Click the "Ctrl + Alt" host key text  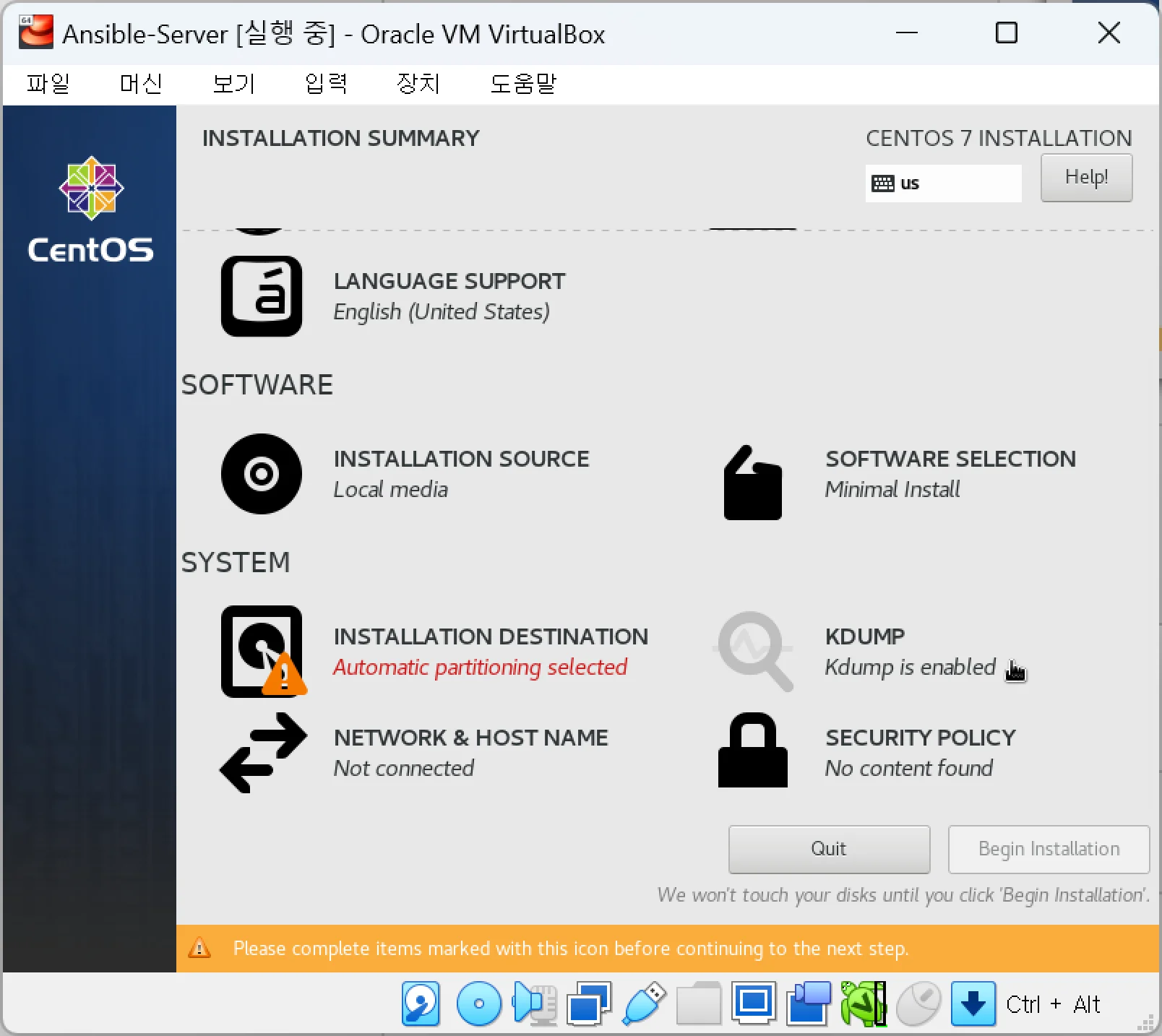click(x=1053, y=1004)
